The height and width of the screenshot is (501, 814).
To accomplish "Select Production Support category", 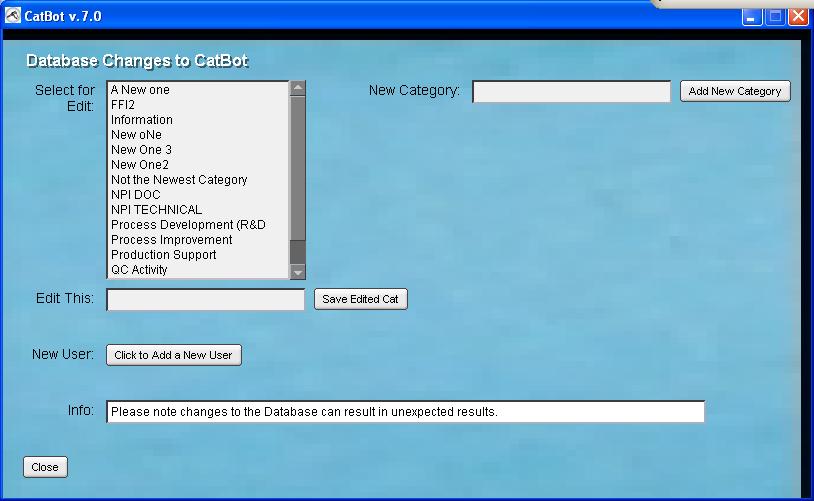I will click(197, 255).
